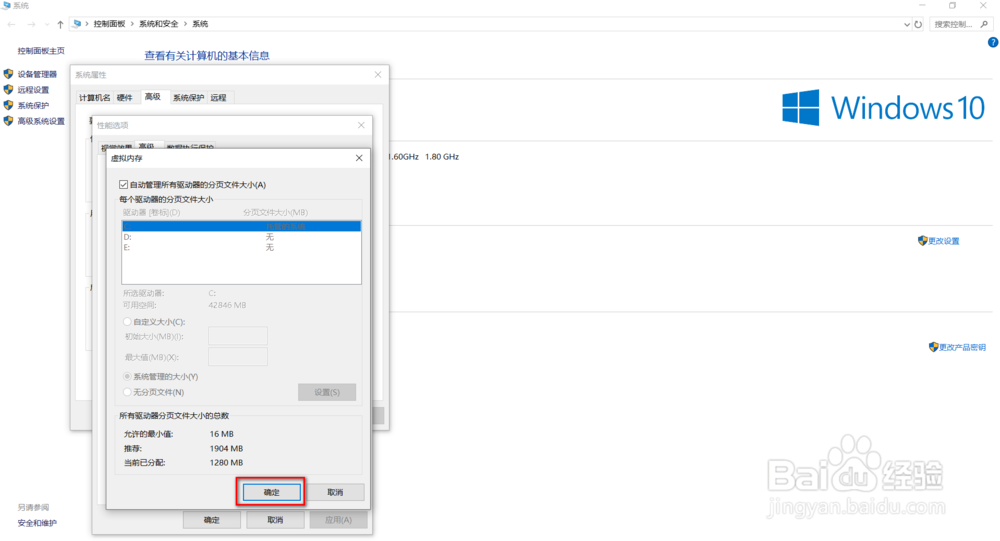Open the address bar history dropdown
The width and height of the screenshot is (1000, 541).
(907, 24)
